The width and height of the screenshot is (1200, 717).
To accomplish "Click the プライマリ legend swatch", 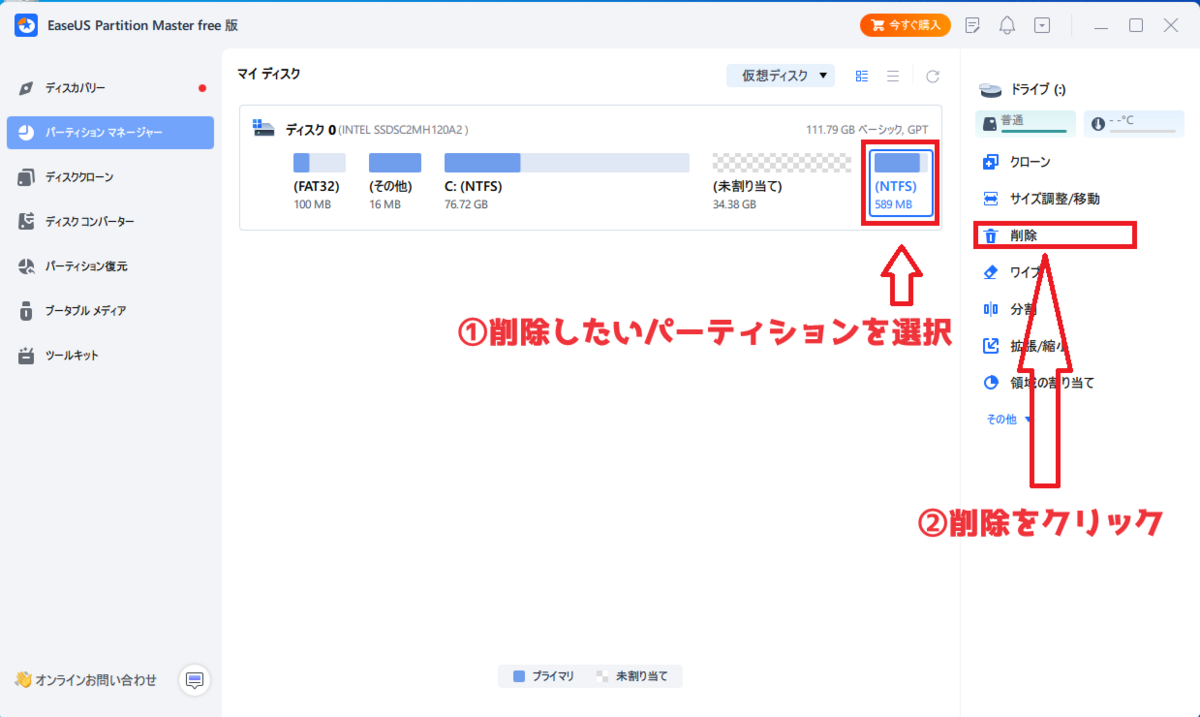I will pos(519,677).
